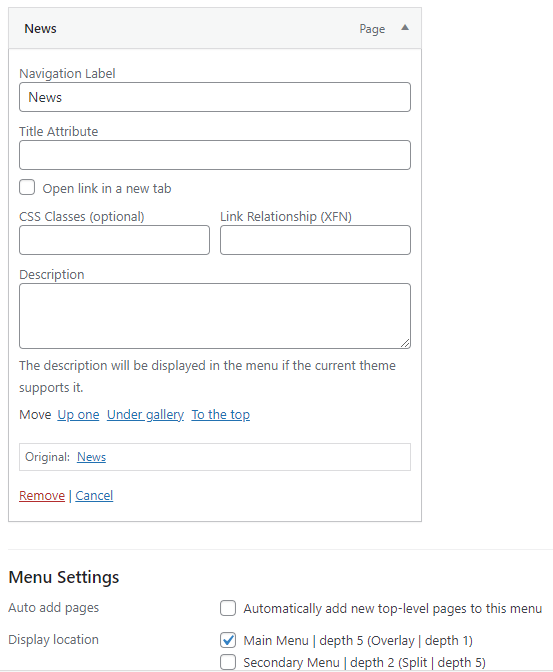This screenshot has height=672, width=553.
Task: Cancel editing the News menu item
Action: tap(94, 496)
